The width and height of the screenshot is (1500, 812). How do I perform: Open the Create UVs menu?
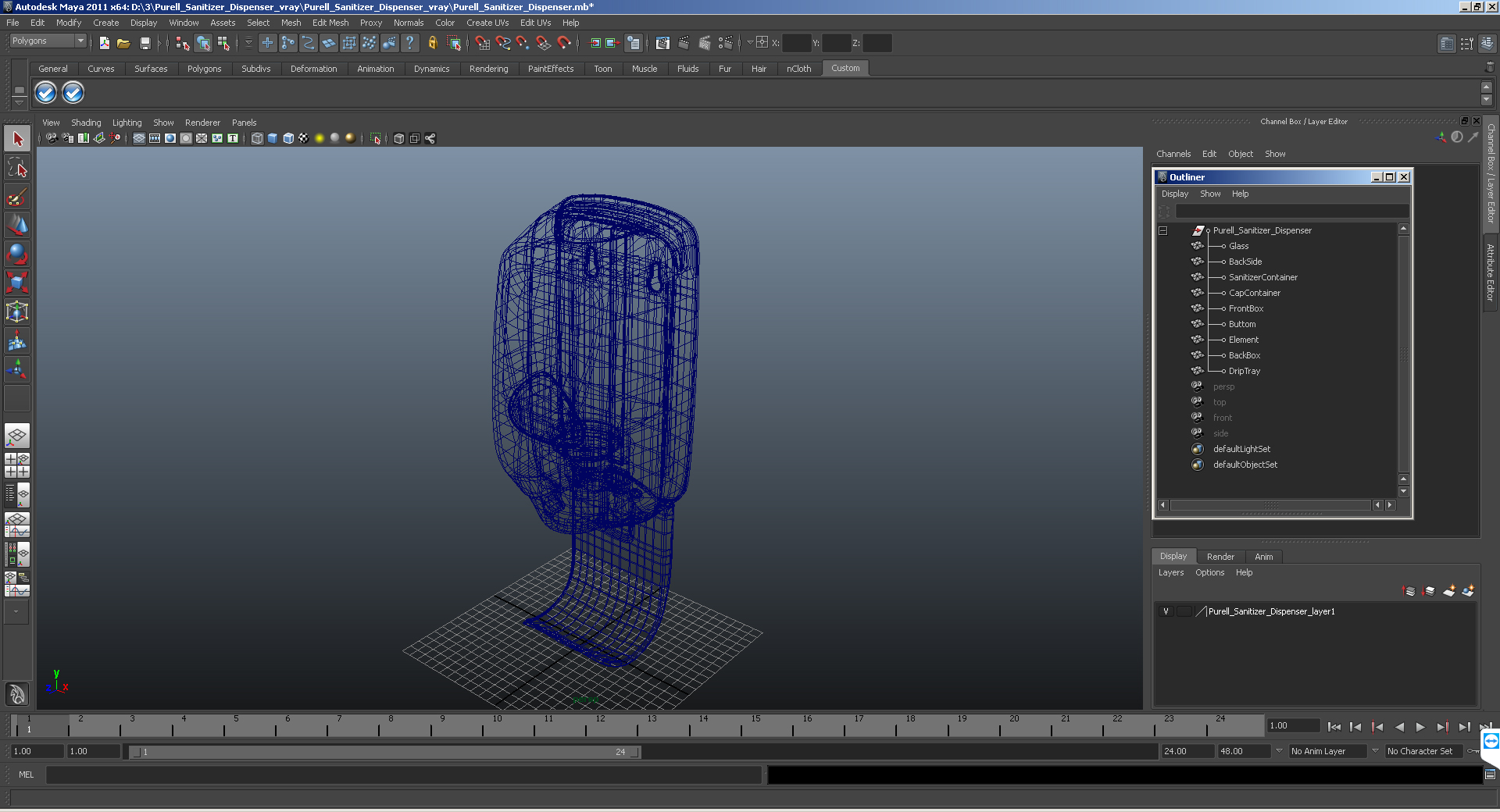(487, 23)
